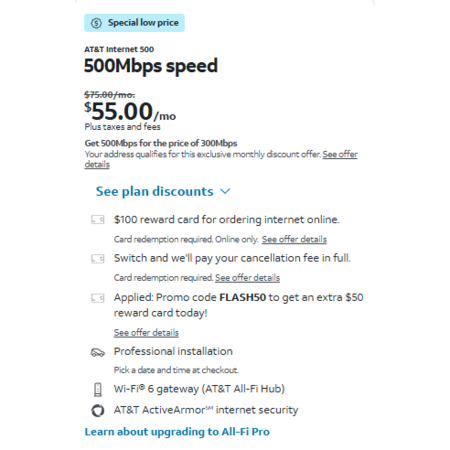Click the ActiveArmor shield icon
The width and height of the screenshot is (450, 450).
98,410
